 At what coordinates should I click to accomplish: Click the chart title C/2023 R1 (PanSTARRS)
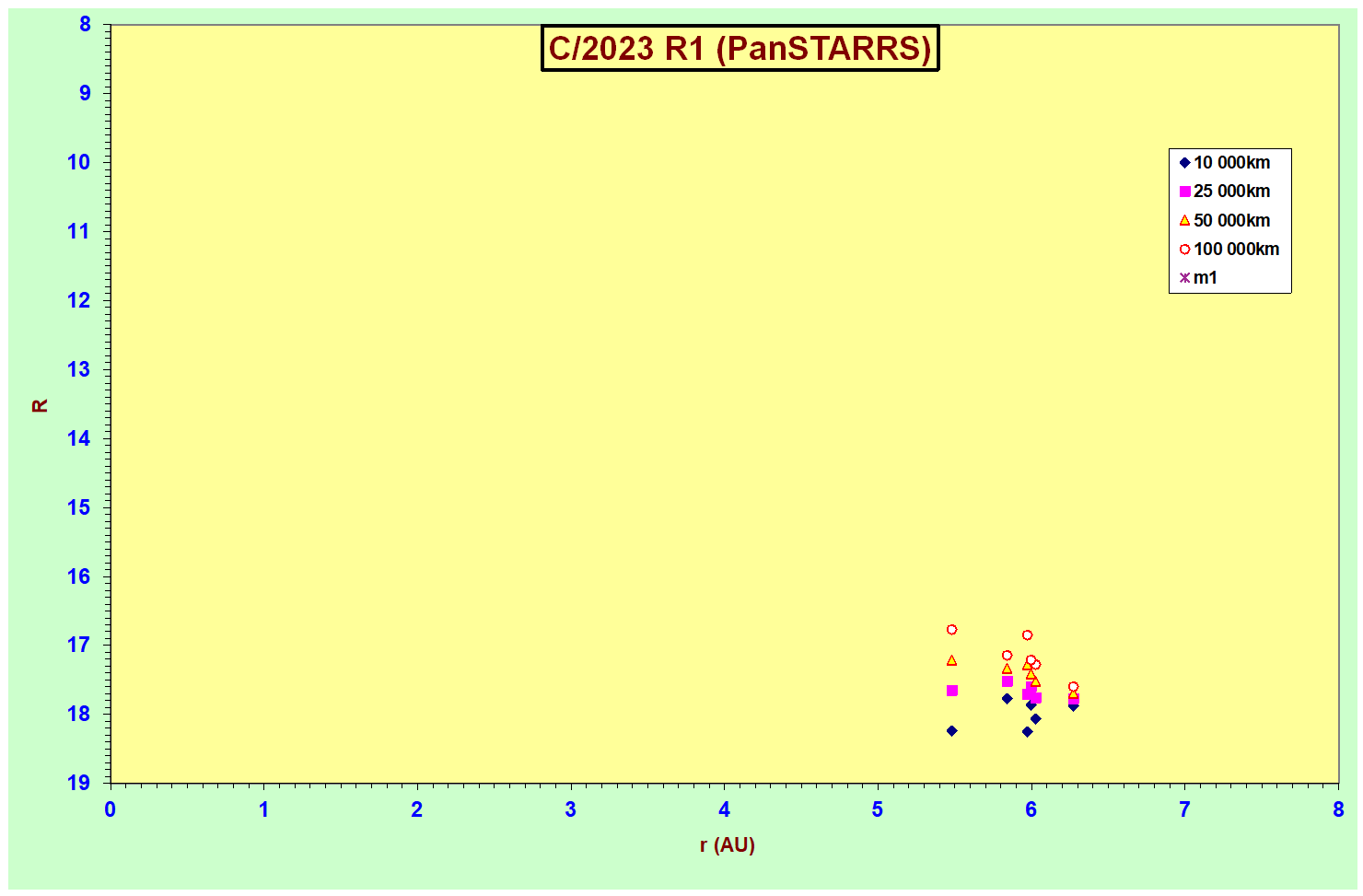click(740, 48)
